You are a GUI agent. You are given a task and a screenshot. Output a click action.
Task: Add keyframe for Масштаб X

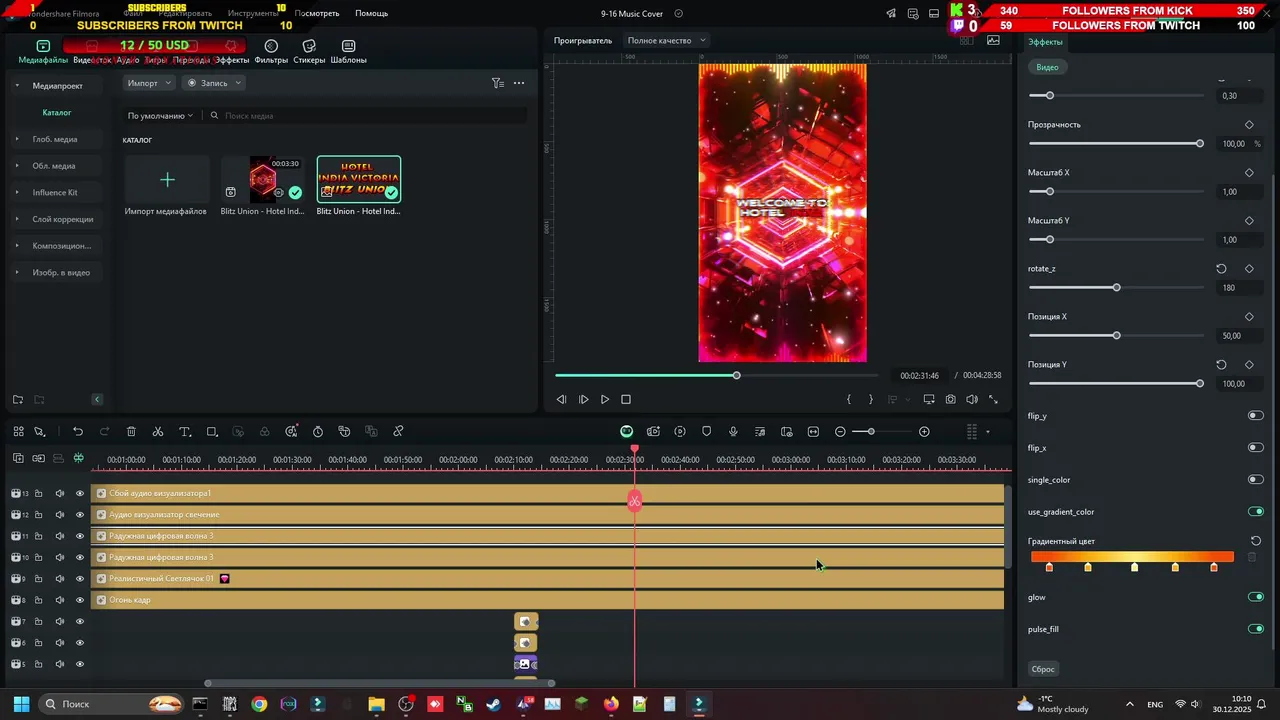[1249, 173]
